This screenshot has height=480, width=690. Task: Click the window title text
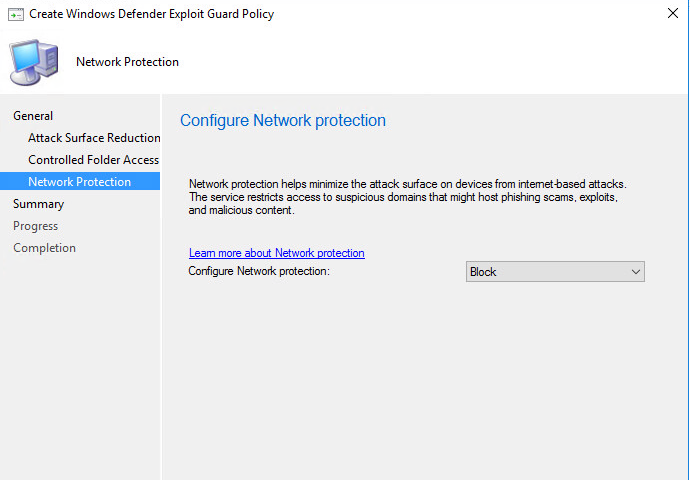(x=152, y=14)
